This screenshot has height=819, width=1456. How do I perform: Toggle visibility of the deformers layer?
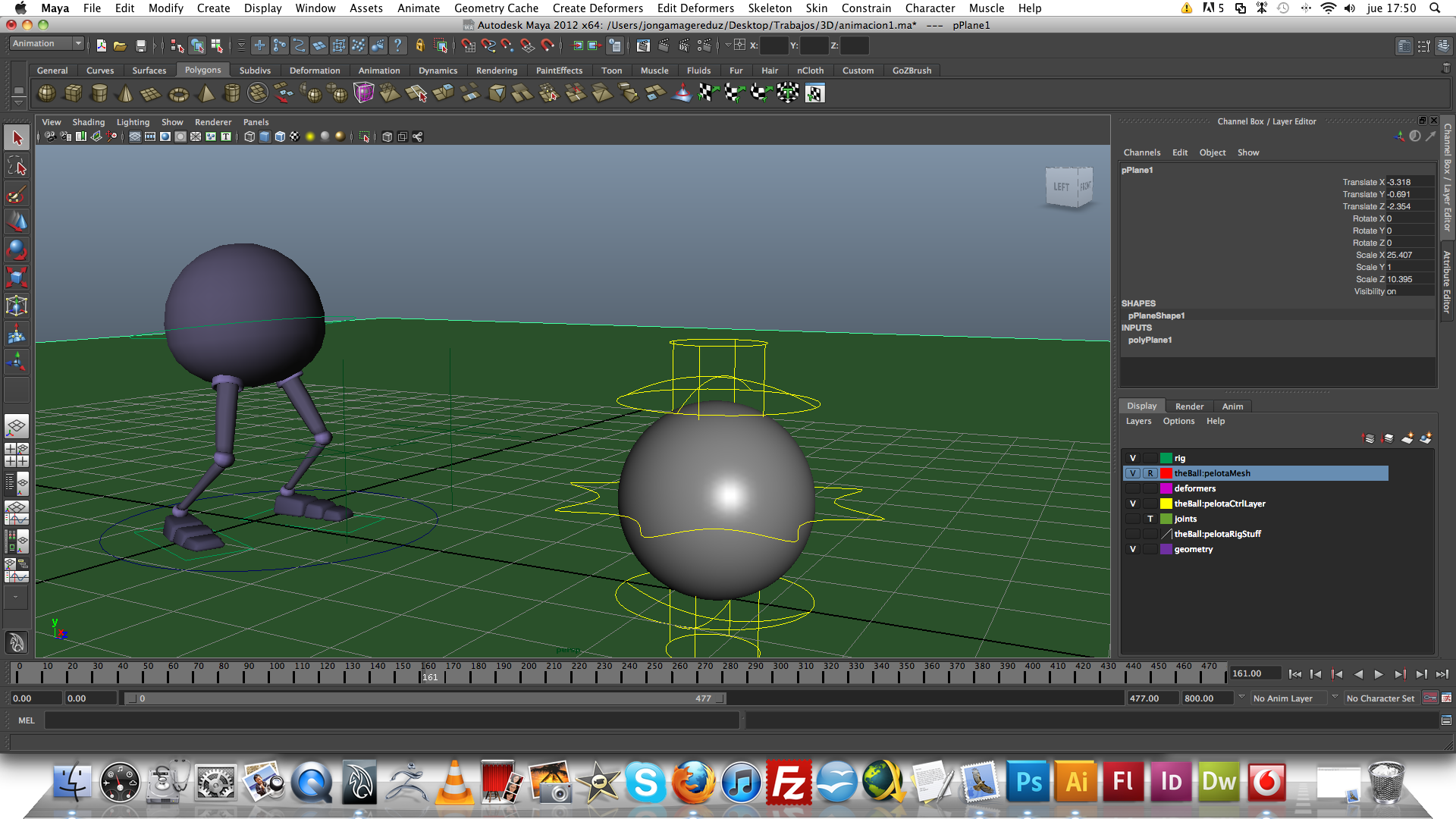tap(1133, 488)
